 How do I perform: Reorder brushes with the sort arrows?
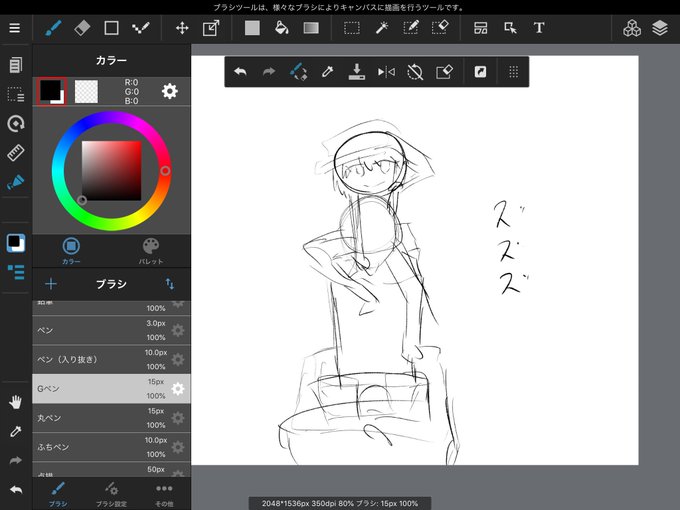(170, 284)
